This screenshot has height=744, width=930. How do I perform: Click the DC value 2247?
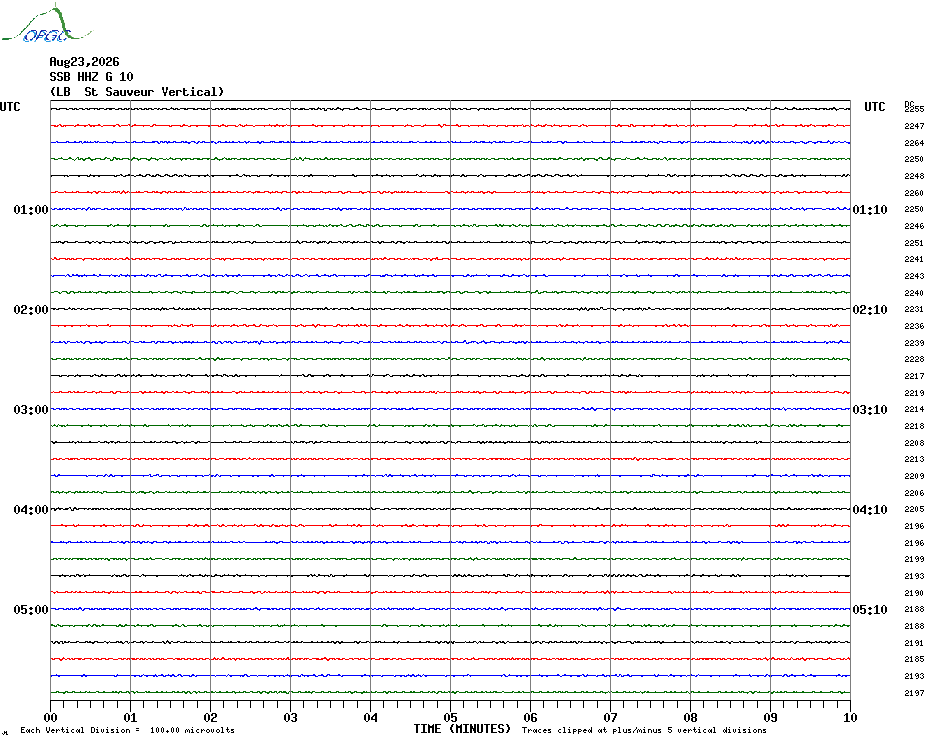pos(914,126)
